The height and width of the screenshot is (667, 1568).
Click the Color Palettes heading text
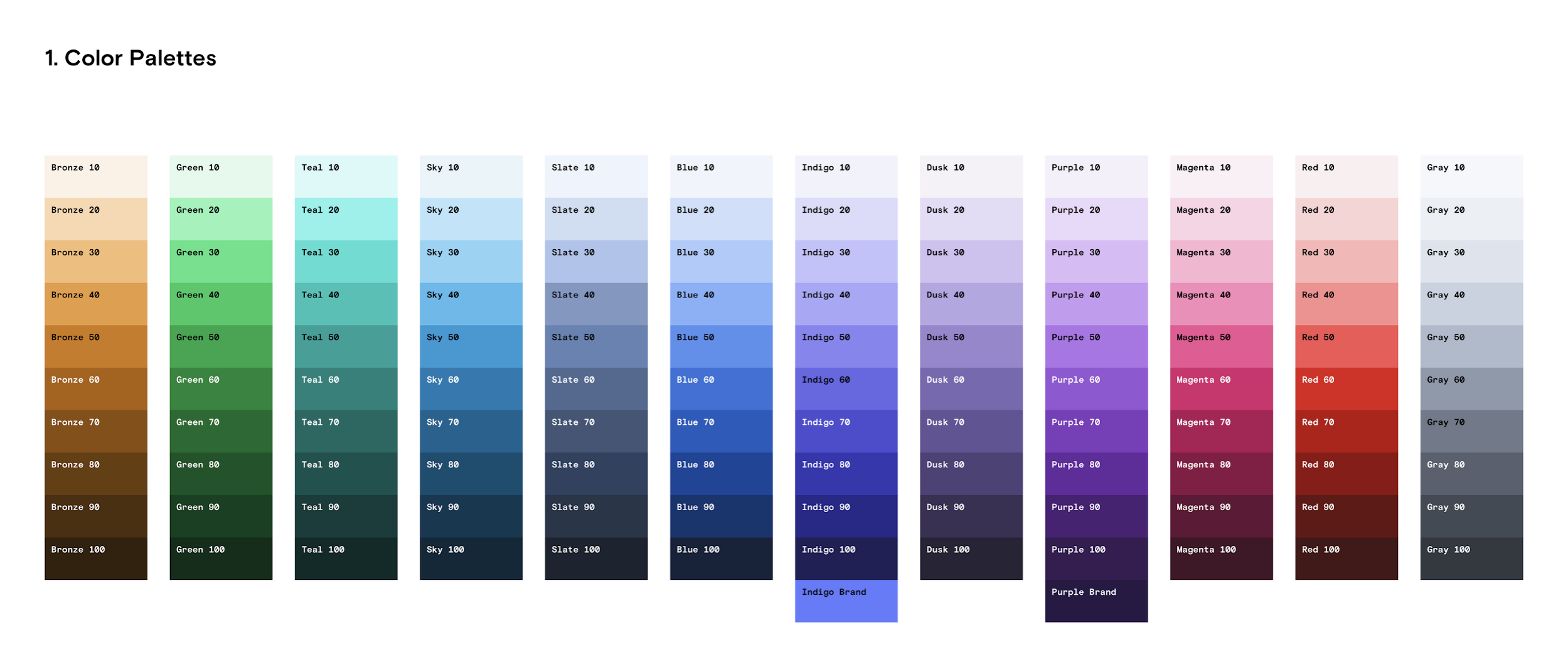(x=130, y=58)
